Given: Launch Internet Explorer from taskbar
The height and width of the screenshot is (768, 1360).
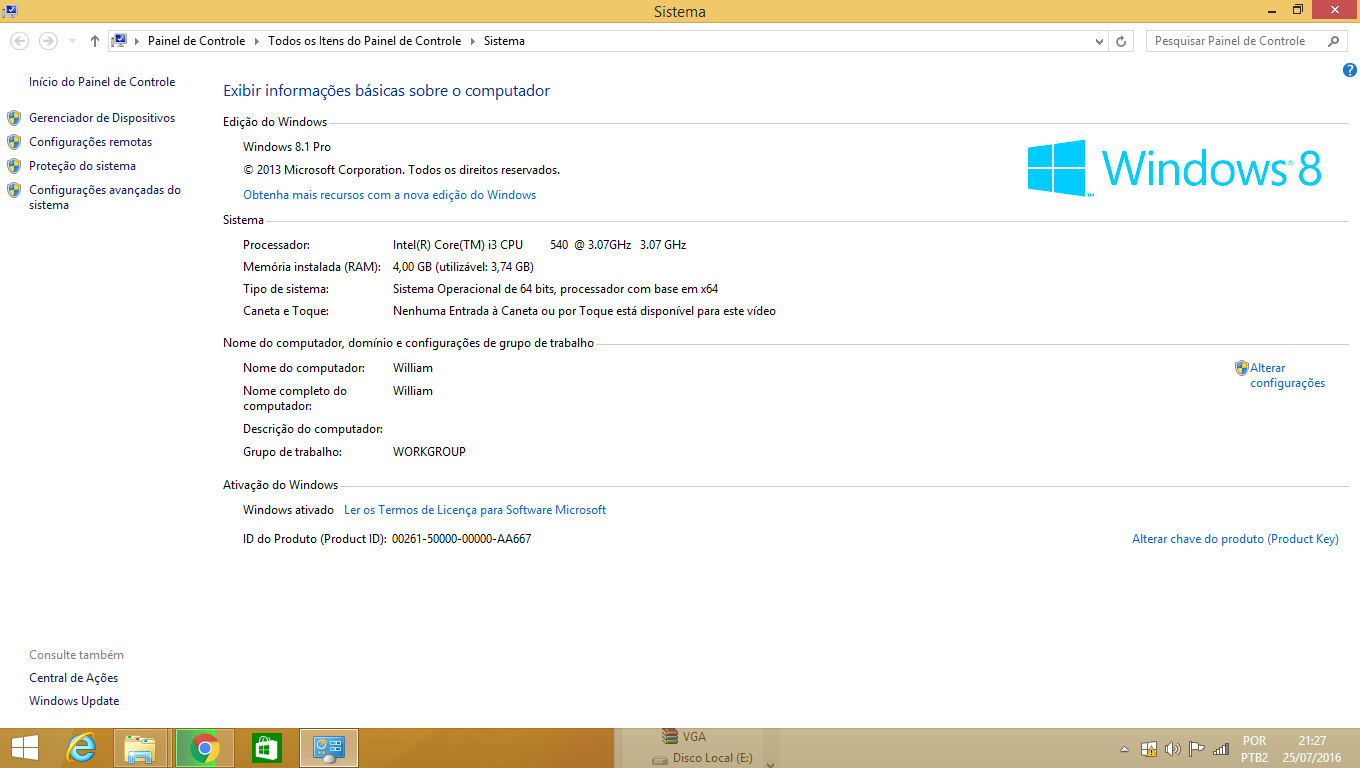Looking at the screenshot, I should pos(81,748).
